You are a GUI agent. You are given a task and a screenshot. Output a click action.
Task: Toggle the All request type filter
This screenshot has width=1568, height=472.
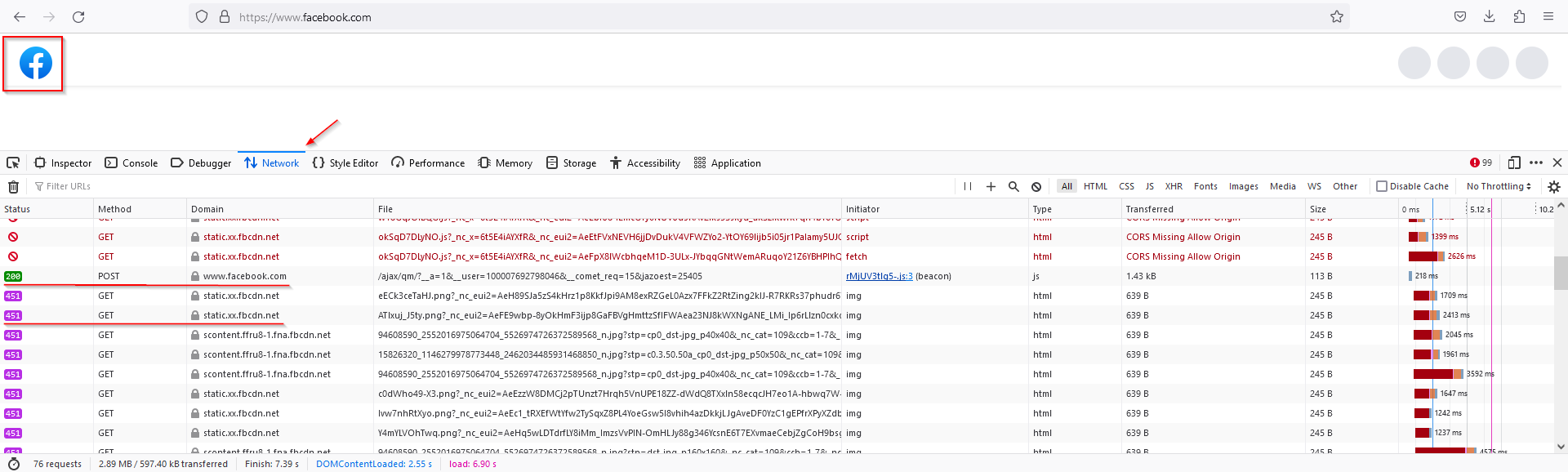[1067, 186]
